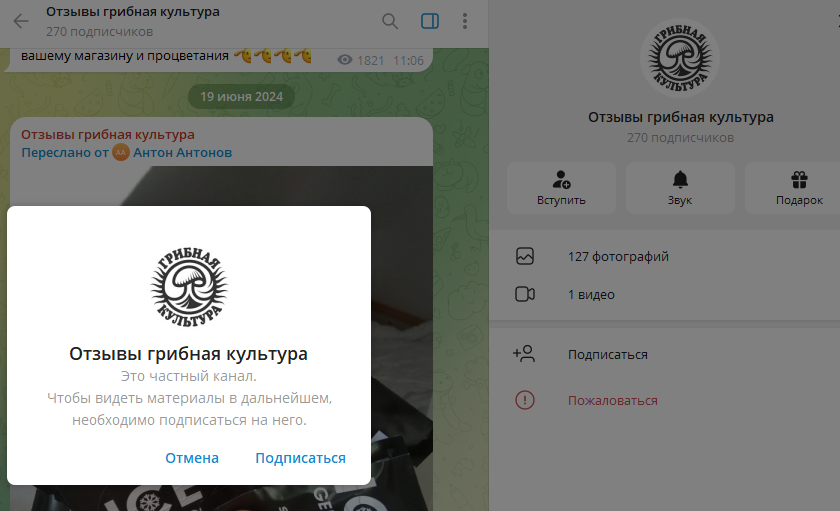Screen dimensions: 840x511
Task: Select Подписаться in the info panel
Action: click(664, 355)
